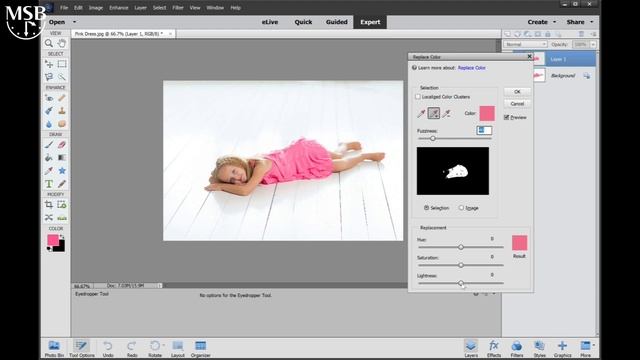Select the Gradient tool
Viewport: 640px width, 360px height.
[x=62, y=158]
